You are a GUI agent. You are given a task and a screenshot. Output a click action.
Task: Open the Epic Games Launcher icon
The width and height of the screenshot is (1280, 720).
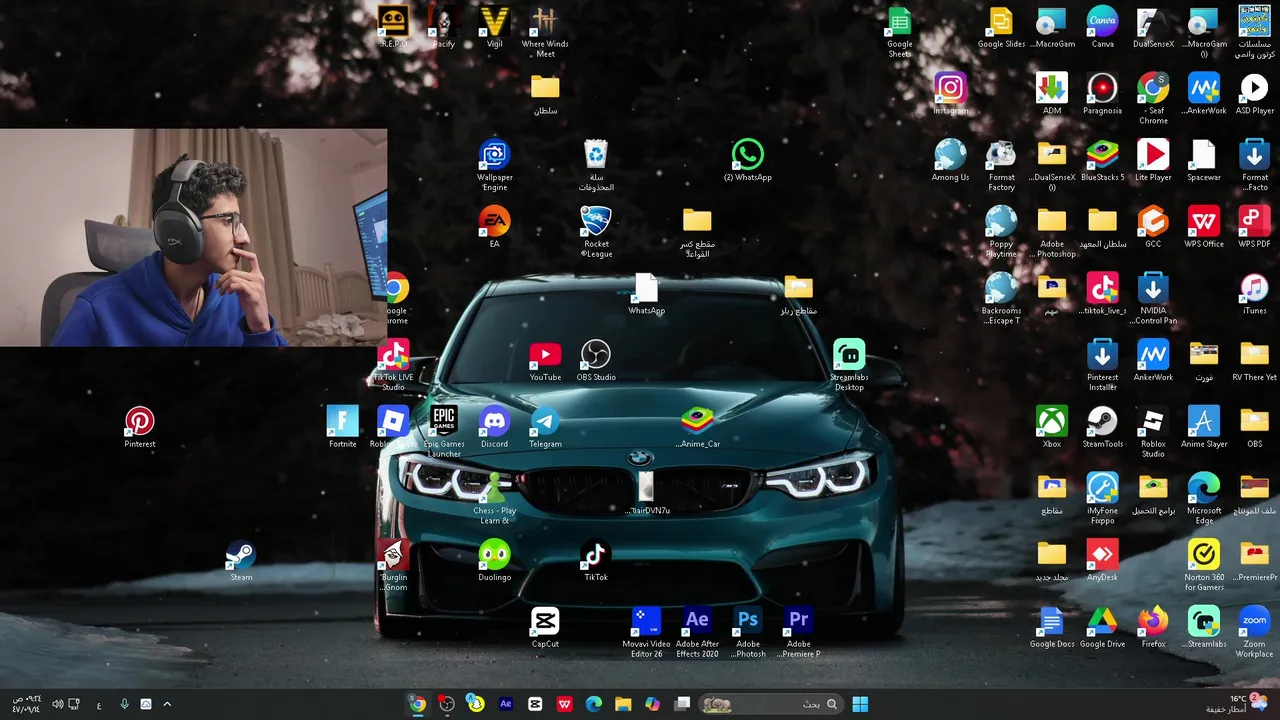coord(444,431)
